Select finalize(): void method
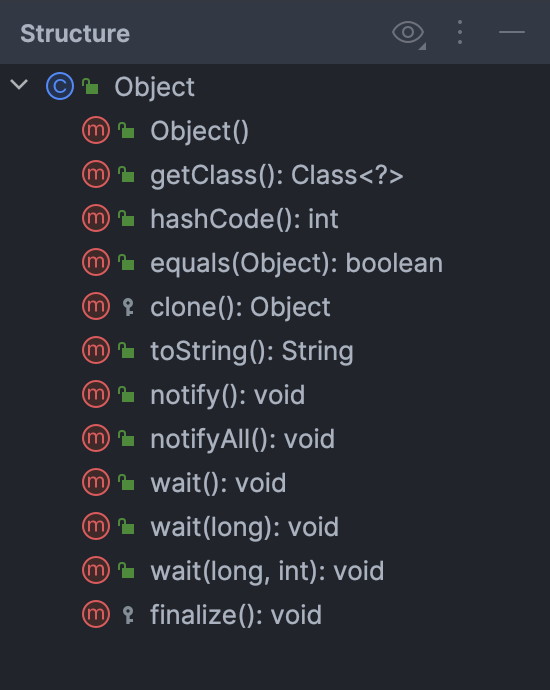The height and width of the screenshot is (690, 550). point(236,615)
